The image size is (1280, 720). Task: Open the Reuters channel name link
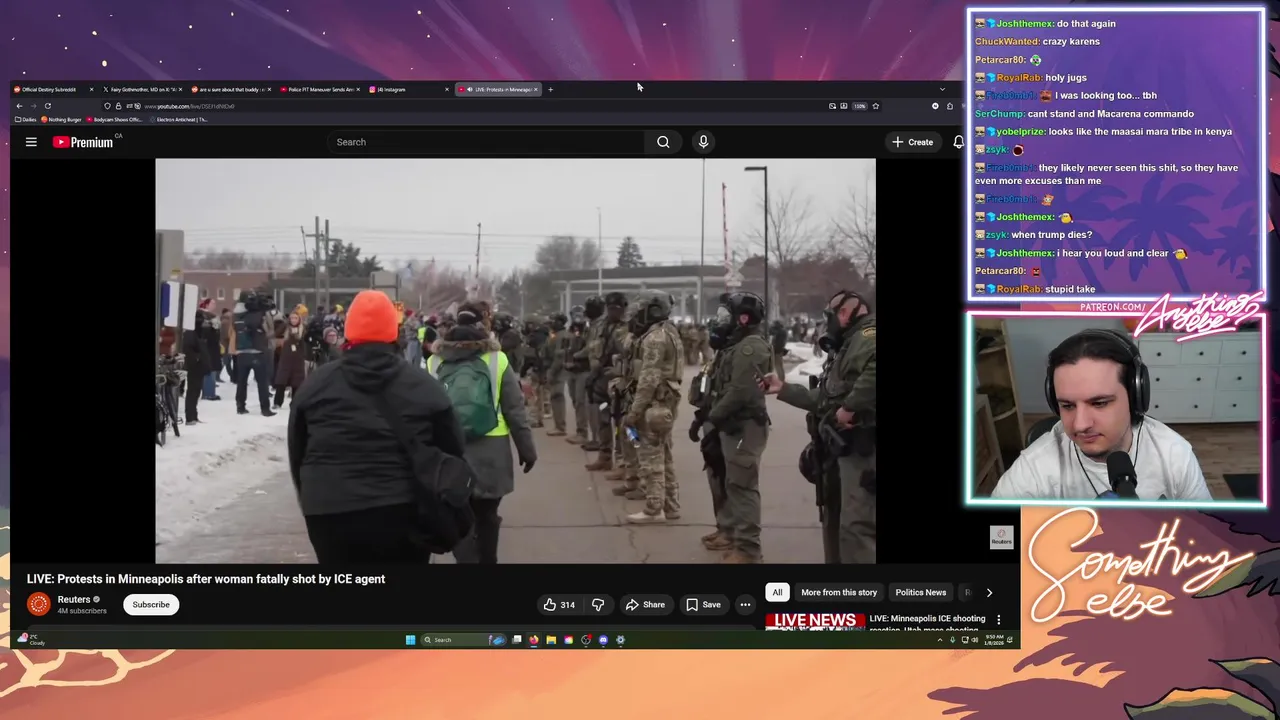coord(74,599)
